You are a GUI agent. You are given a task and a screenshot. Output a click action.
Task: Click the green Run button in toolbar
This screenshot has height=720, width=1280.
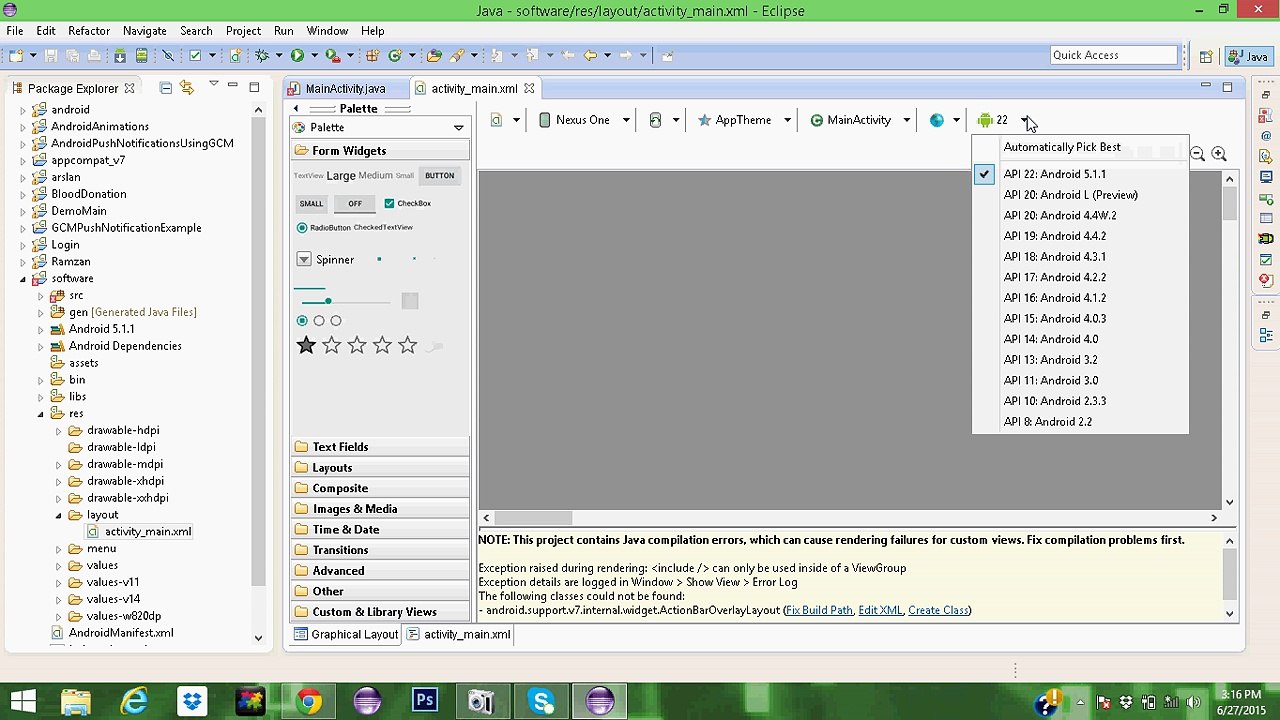pyautogui.click(x=297, y=56)
